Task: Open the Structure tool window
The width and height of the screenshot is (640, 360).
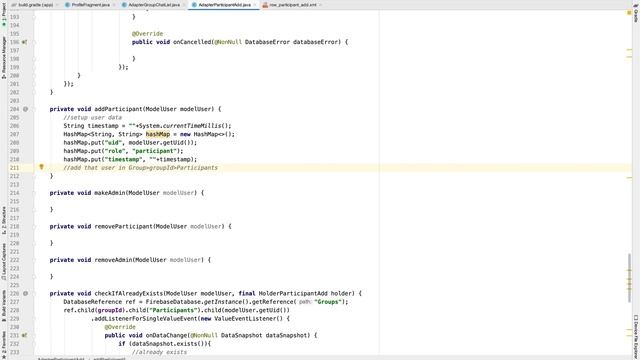Action: [4, 220]
